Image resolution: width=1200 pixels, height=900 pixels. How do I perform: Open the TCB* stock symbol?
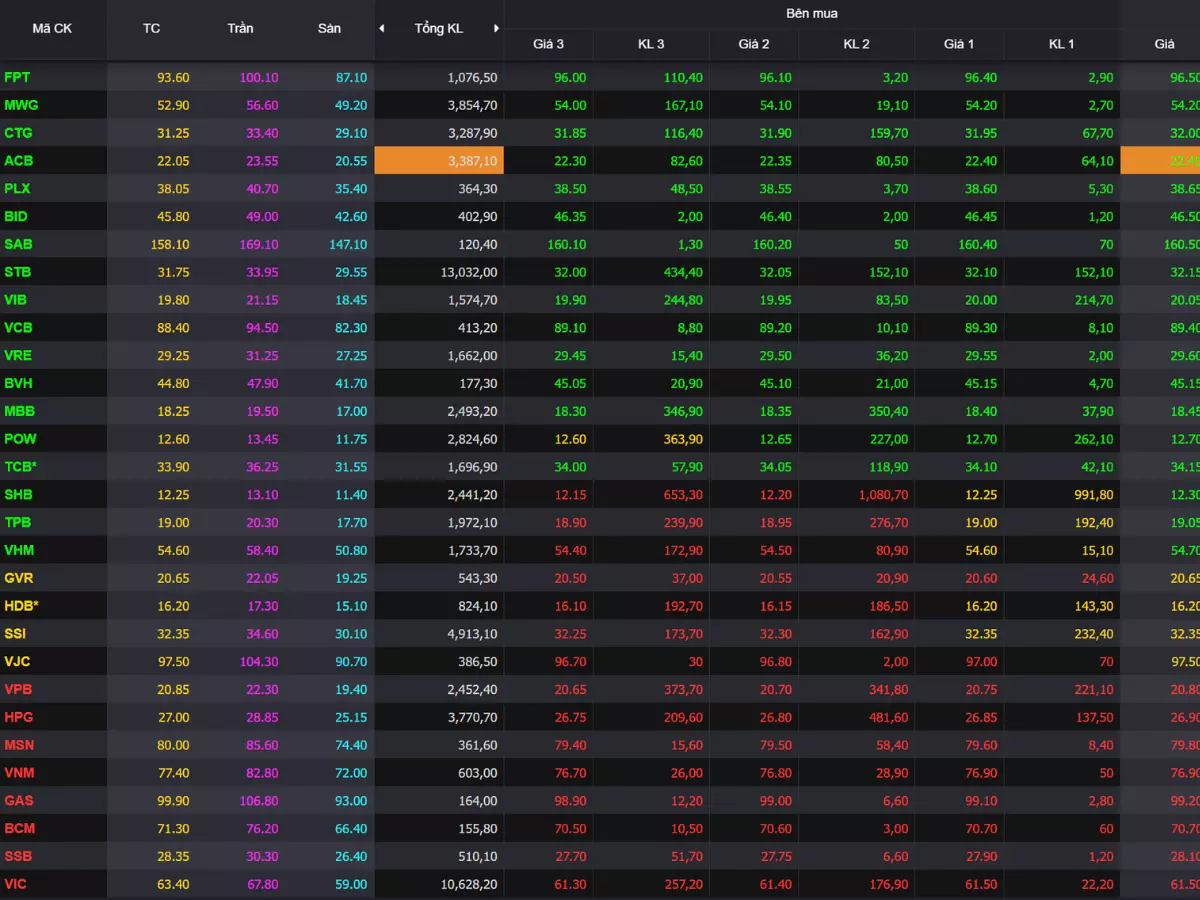21,466
